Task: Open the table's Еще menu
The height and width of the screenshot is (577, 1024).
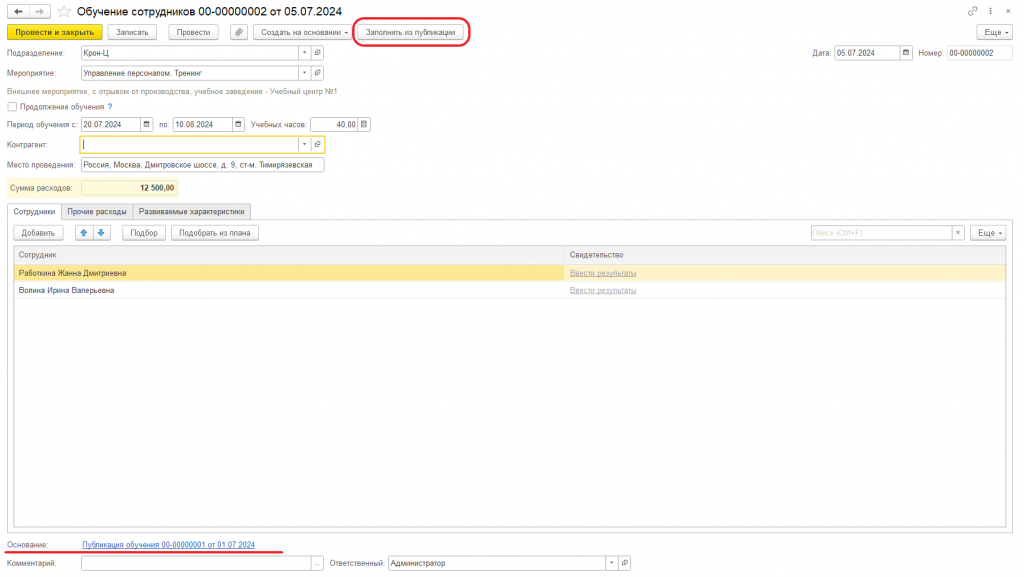Action: coord(988,233)
